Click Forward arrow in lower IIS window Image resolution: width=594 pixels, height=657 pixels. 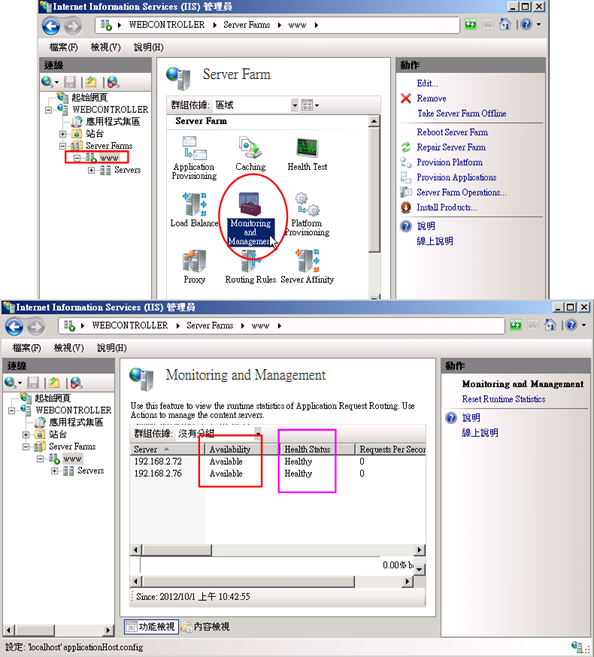click(36, 326)
